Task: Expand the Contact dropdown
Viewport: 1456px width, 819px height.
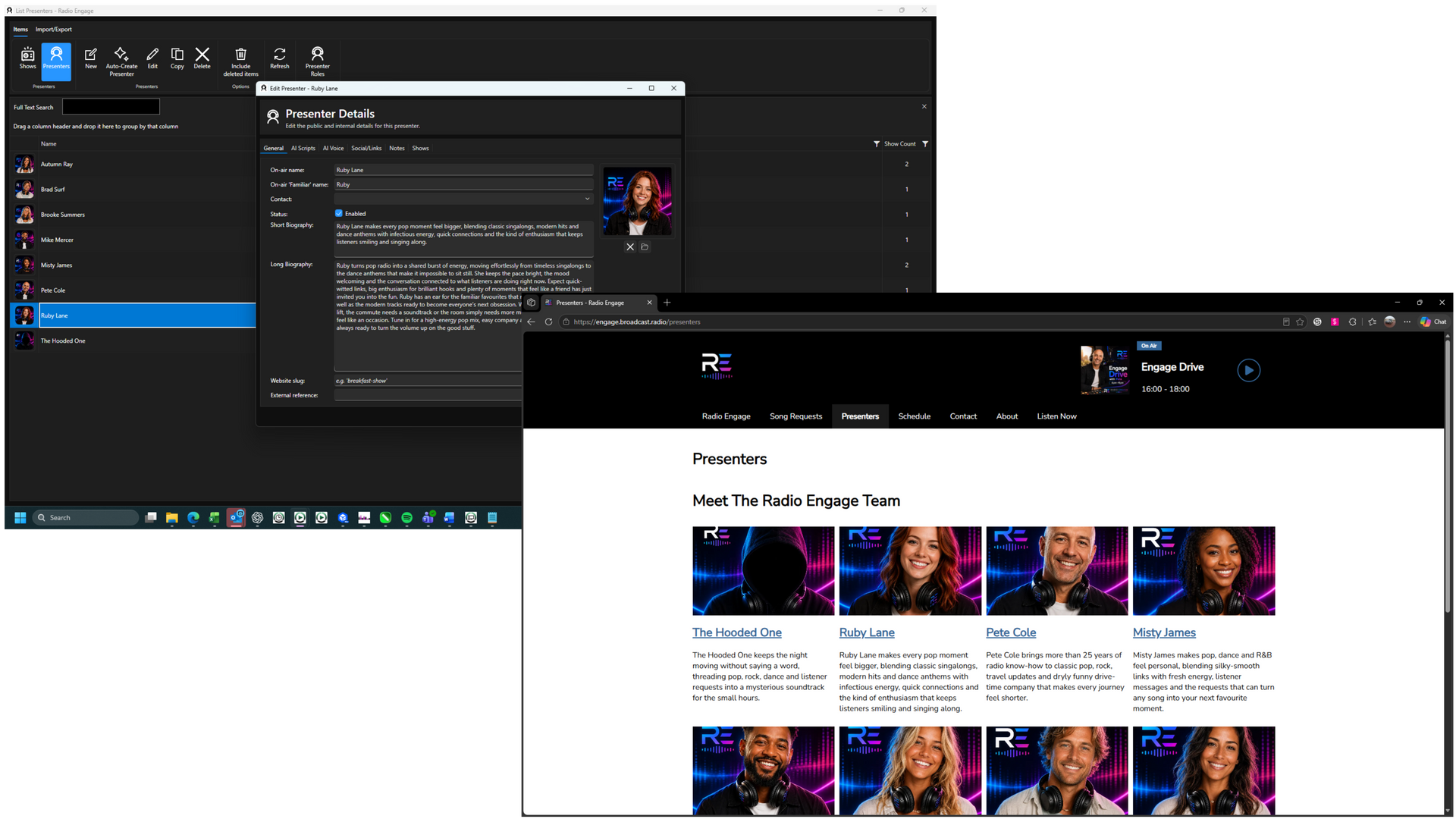Action: click(x=587, y=199)
